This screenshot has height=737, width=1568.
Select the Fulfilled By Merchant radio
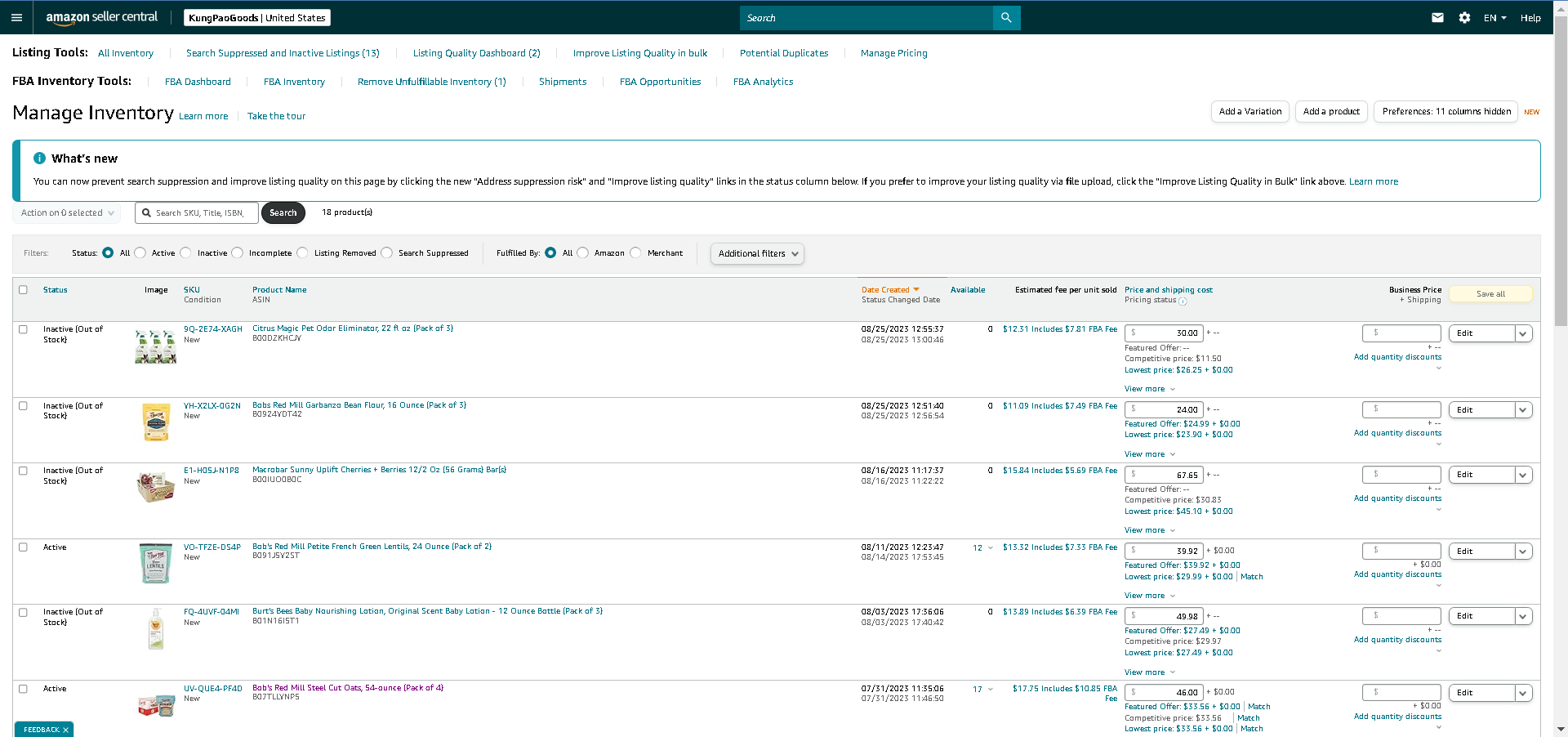coord(635,253)
